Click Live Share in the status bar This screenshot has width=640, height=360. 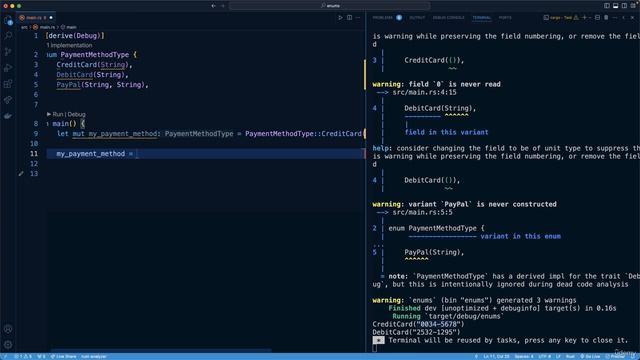coord(63,356)
